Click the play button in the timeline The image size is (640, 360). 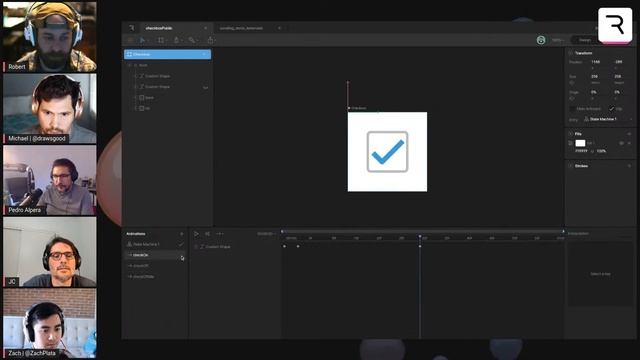(x=196, y=234)
